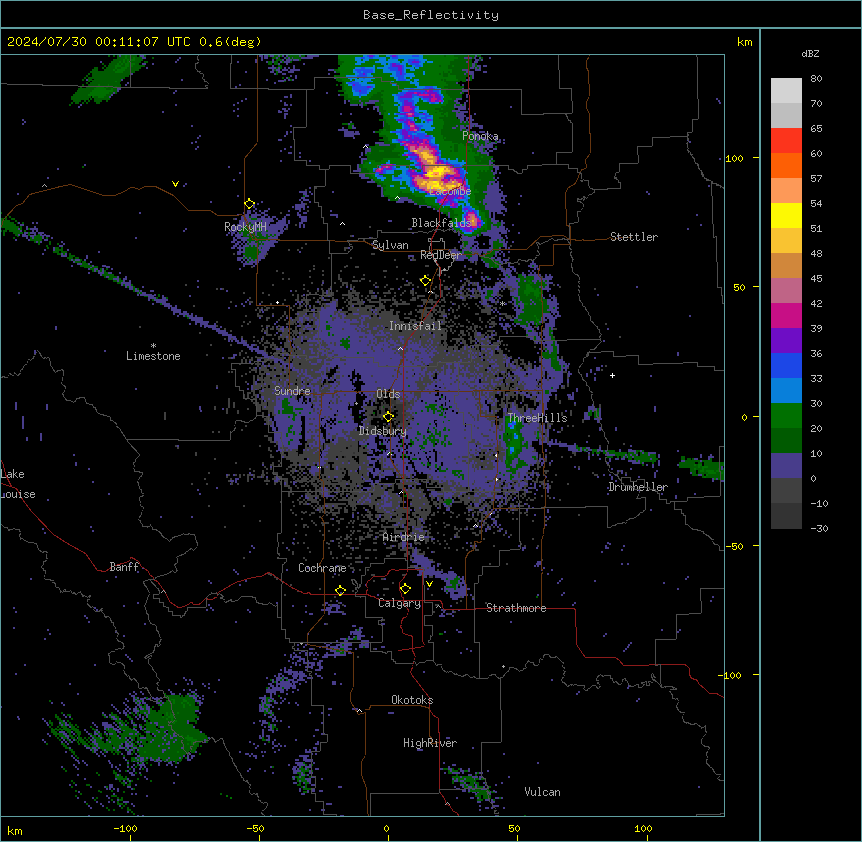
Task: Select the yellow diamond marker between Olds and Didsbury
Action: (389, 416)
